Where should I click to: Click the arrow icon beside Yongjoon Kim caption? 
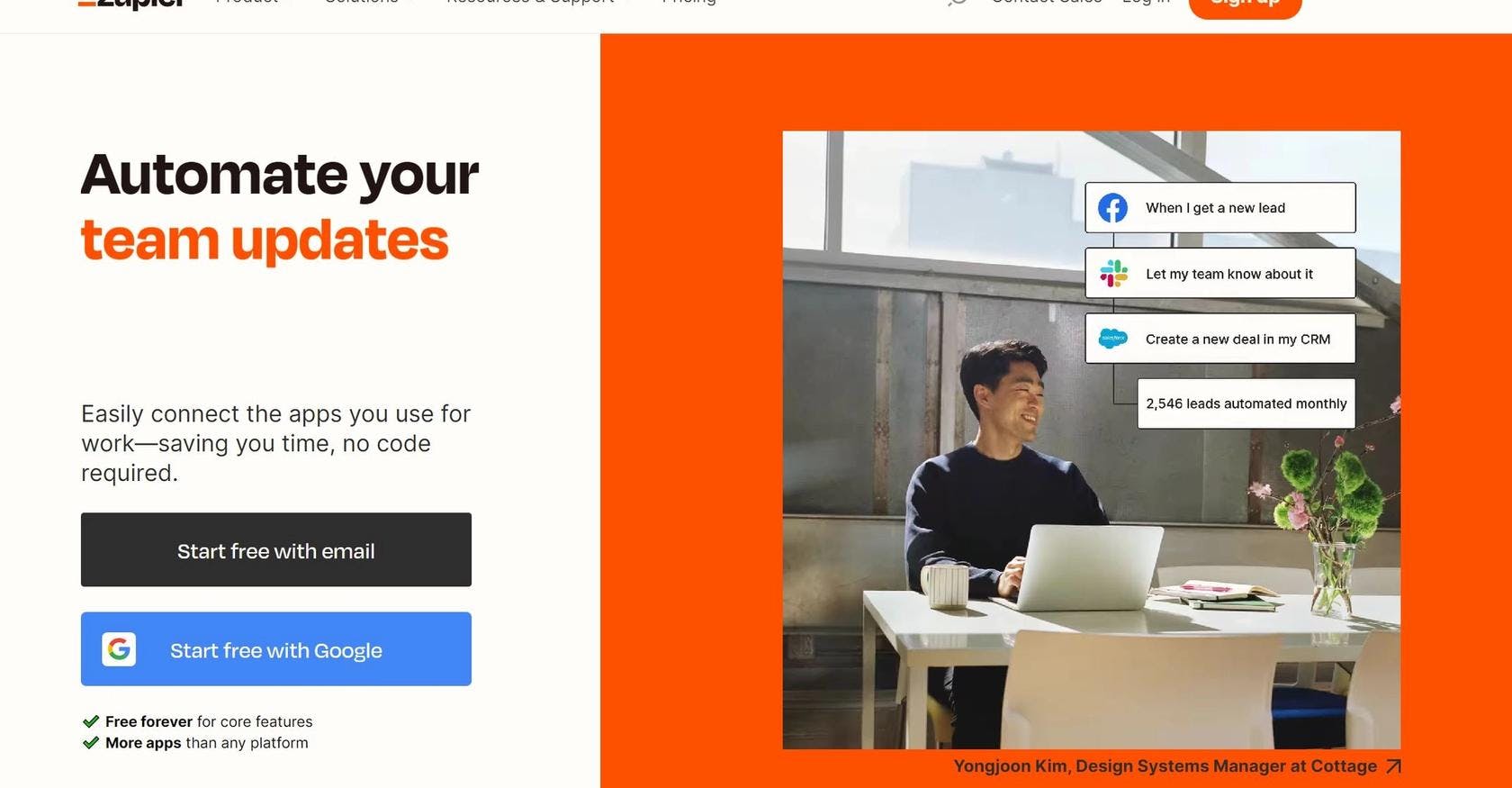1393,766
